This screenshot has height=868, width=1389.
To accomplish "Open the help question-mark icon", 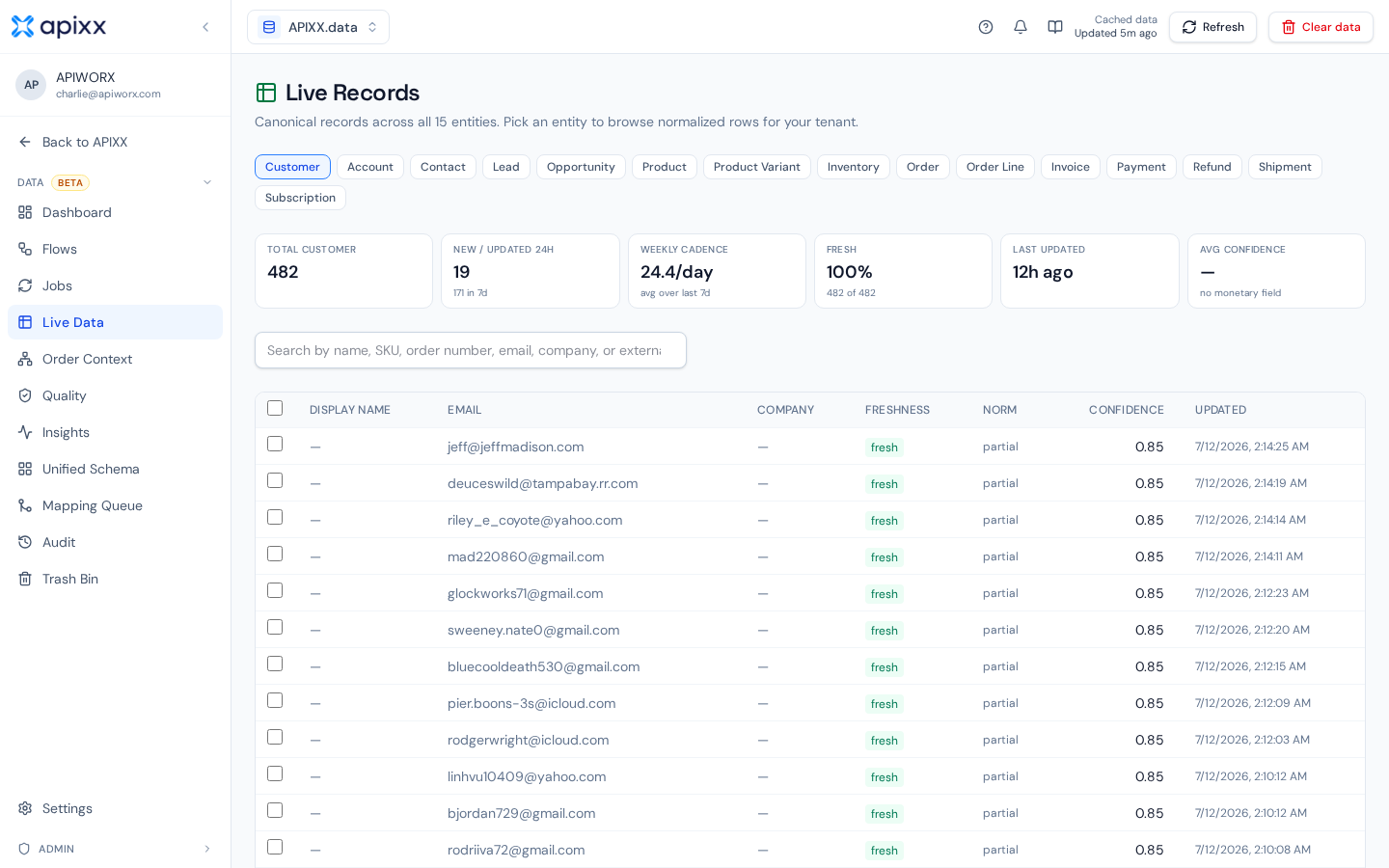I will pos(986,27).
